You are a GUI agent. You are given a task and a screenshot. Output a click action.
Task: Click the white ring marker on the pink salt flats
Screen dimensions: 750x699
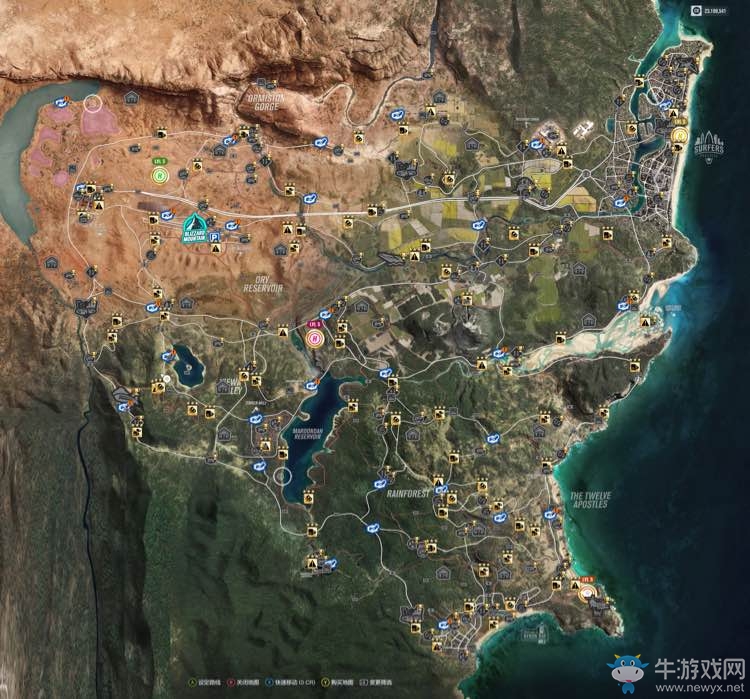(93, 103)
